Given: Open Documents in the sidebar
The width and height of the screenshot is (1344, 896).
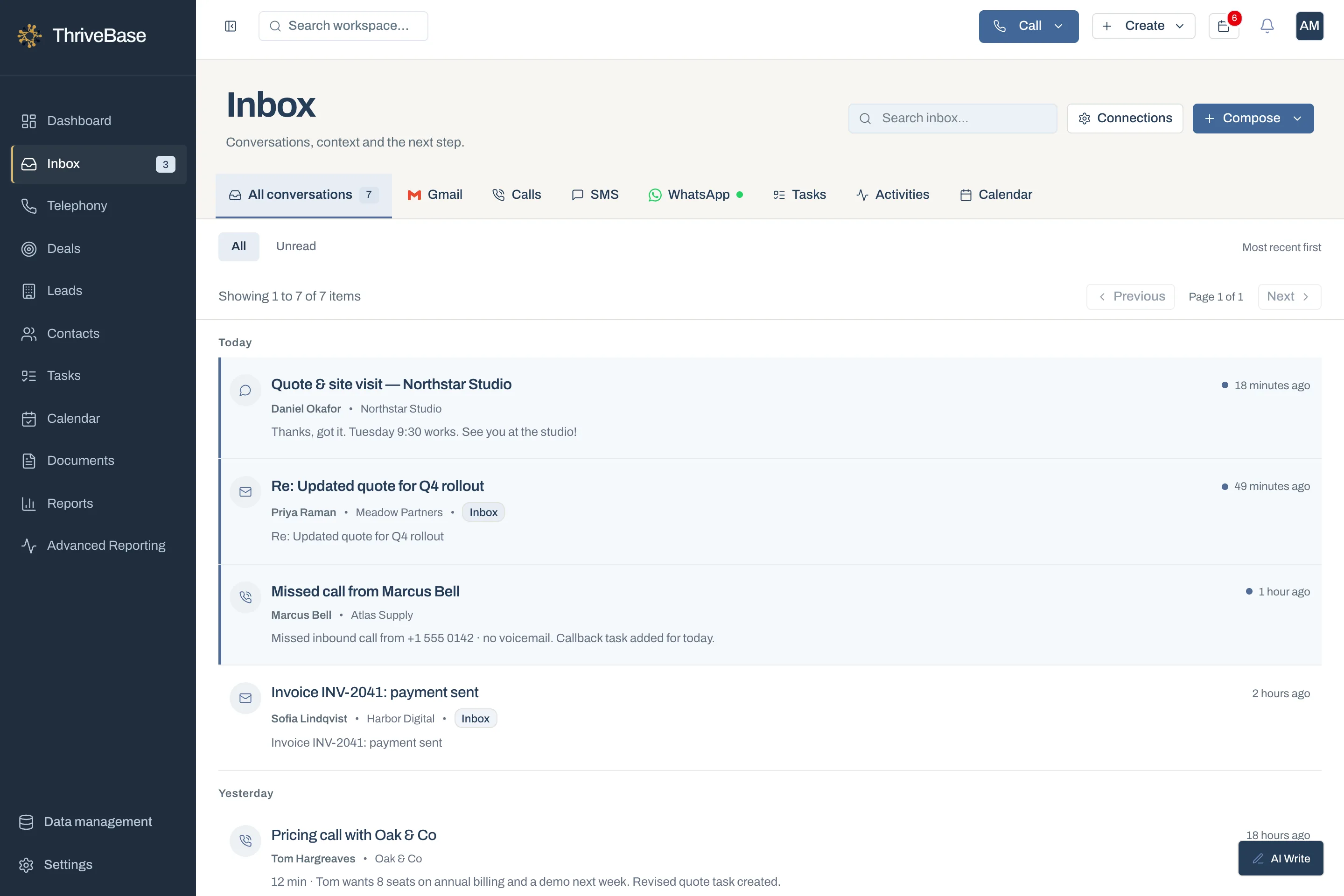Looking at the screenshot, I should [x=98, y=461].
